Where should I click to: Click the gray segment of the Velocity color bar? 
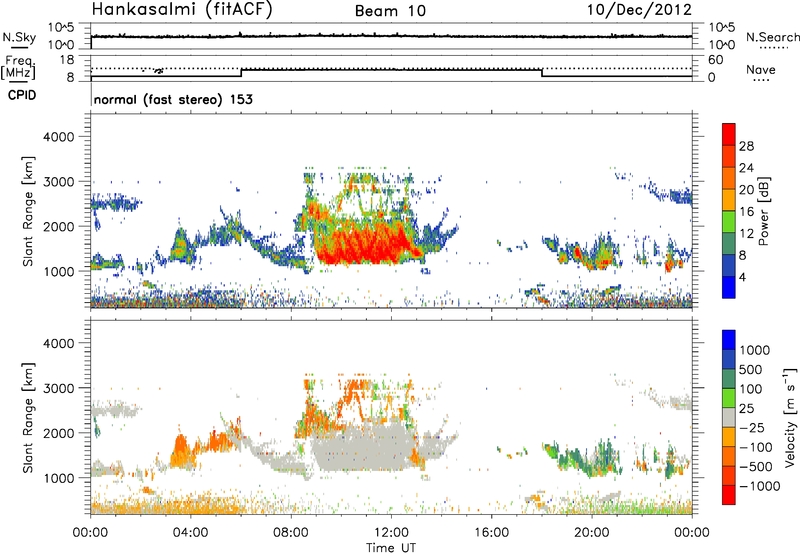point(729,417)
